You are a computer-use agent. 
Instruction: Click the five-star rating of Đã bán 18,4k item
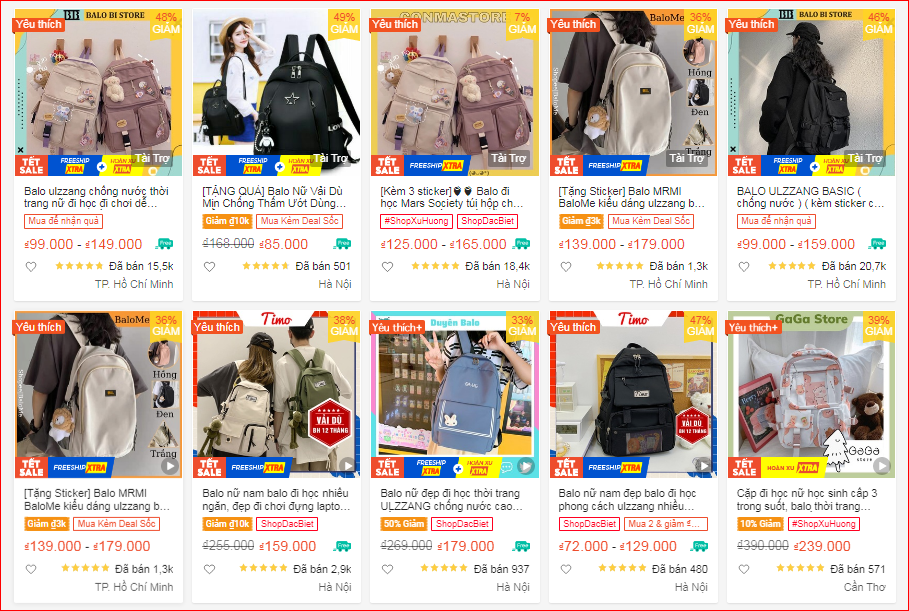tap(435, 266)
